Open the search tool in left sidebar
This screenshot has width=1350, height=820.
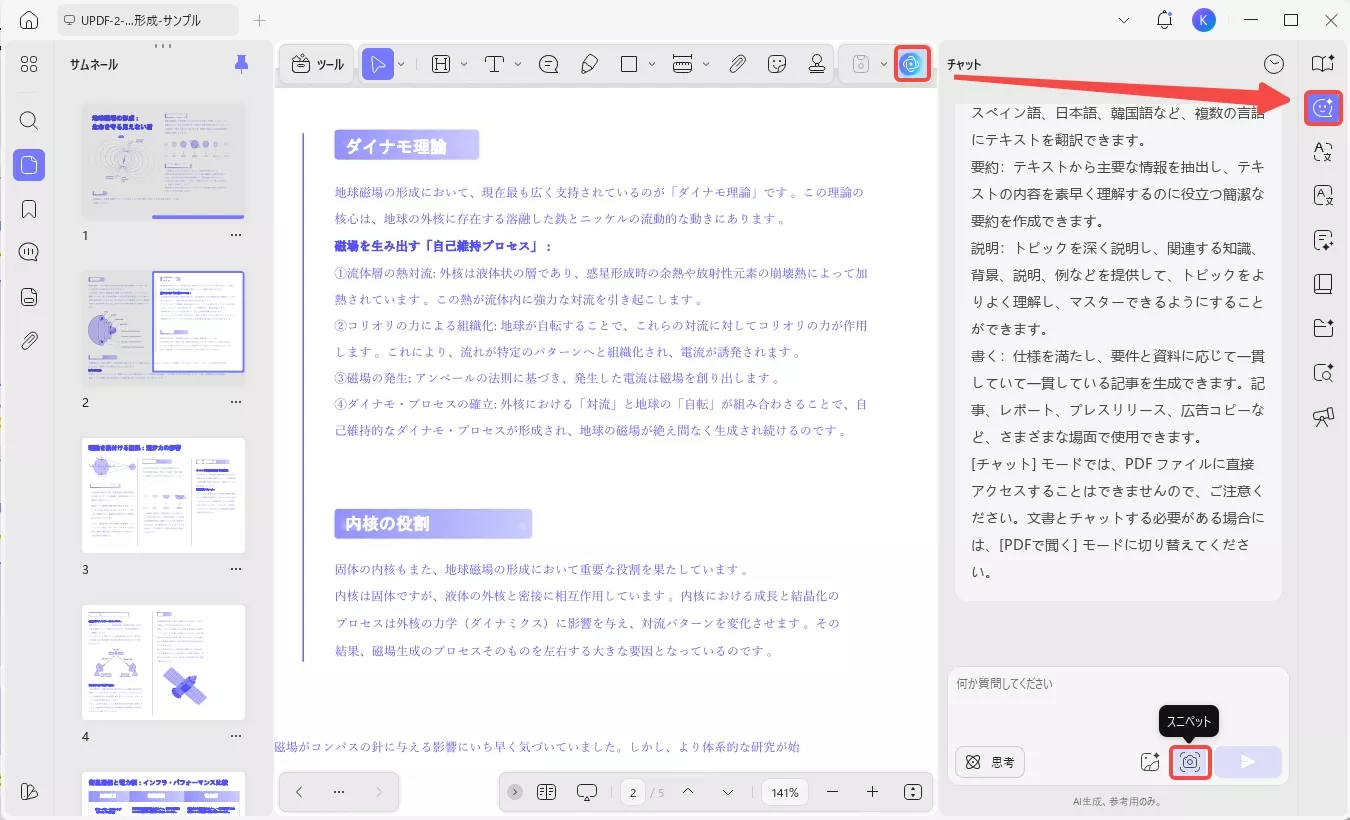click(x=28, y=120)
